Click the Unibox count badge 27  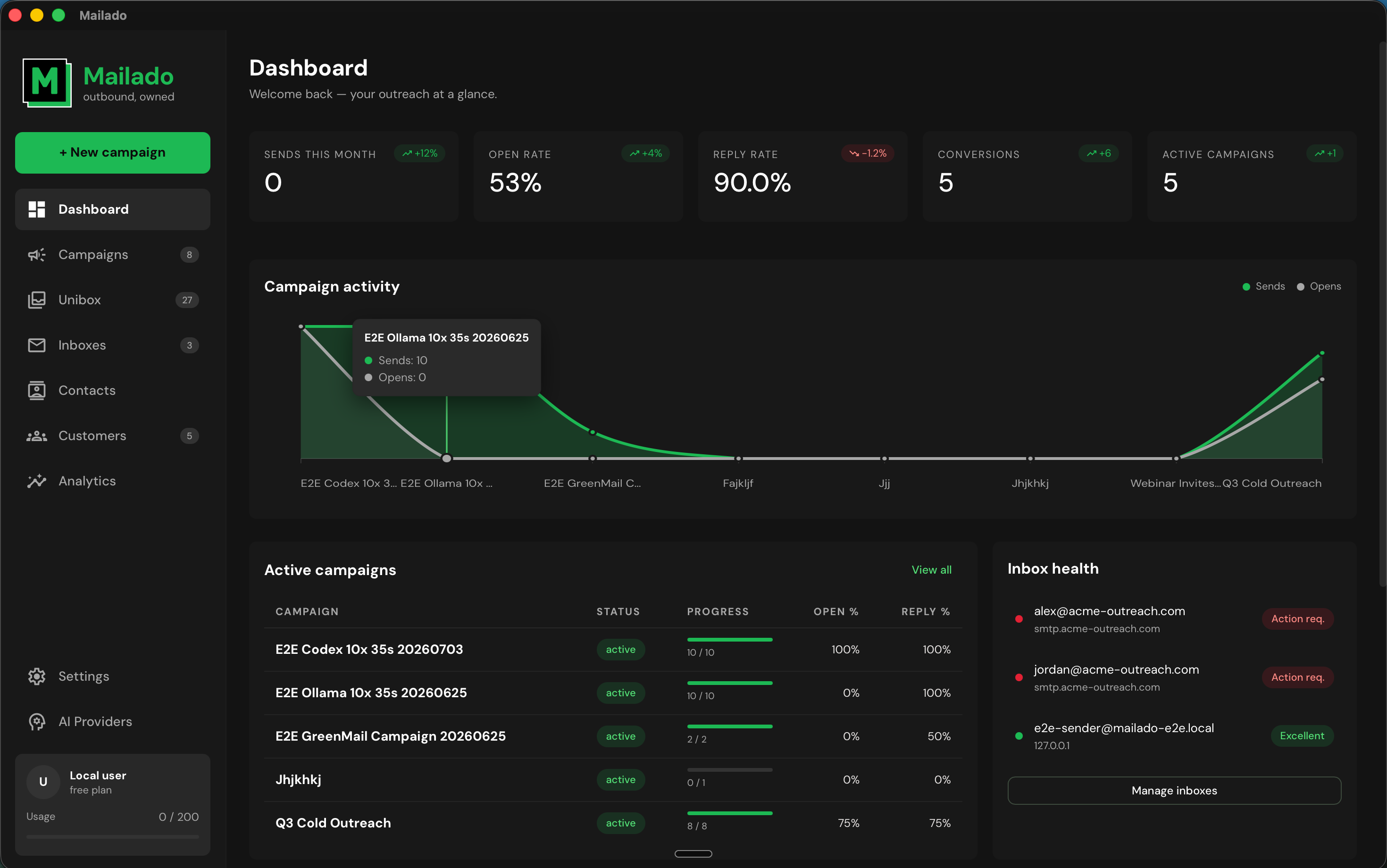pyautogui.click(x=187, y=300)
